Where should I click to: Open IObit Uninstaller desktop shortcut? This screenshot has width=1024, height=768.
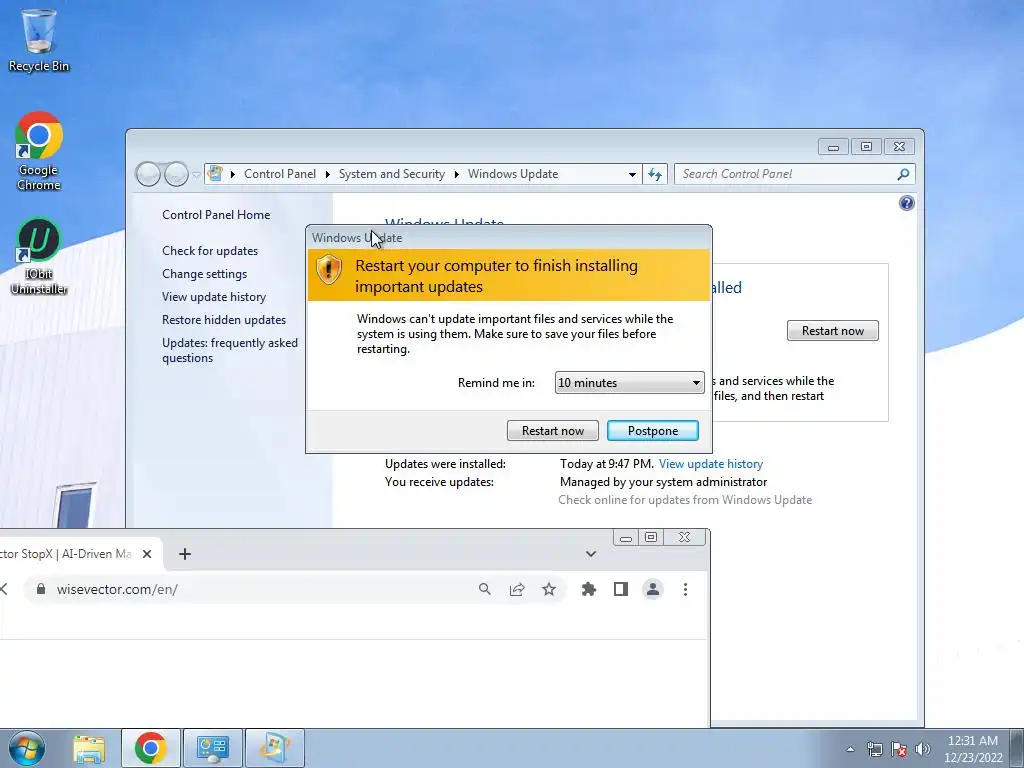tap(39, 256)
